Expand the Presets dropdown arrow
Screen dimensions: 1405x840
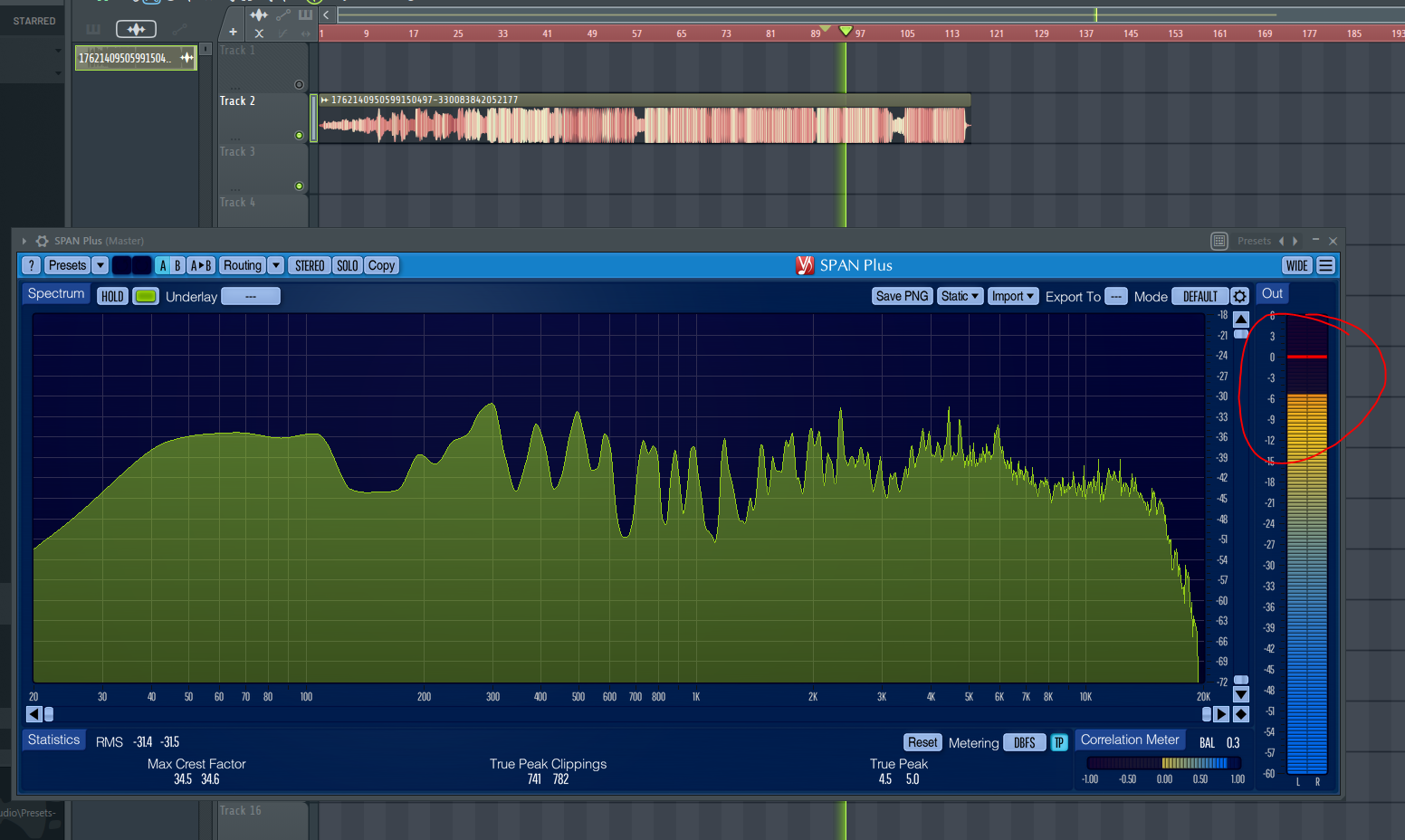100,265
